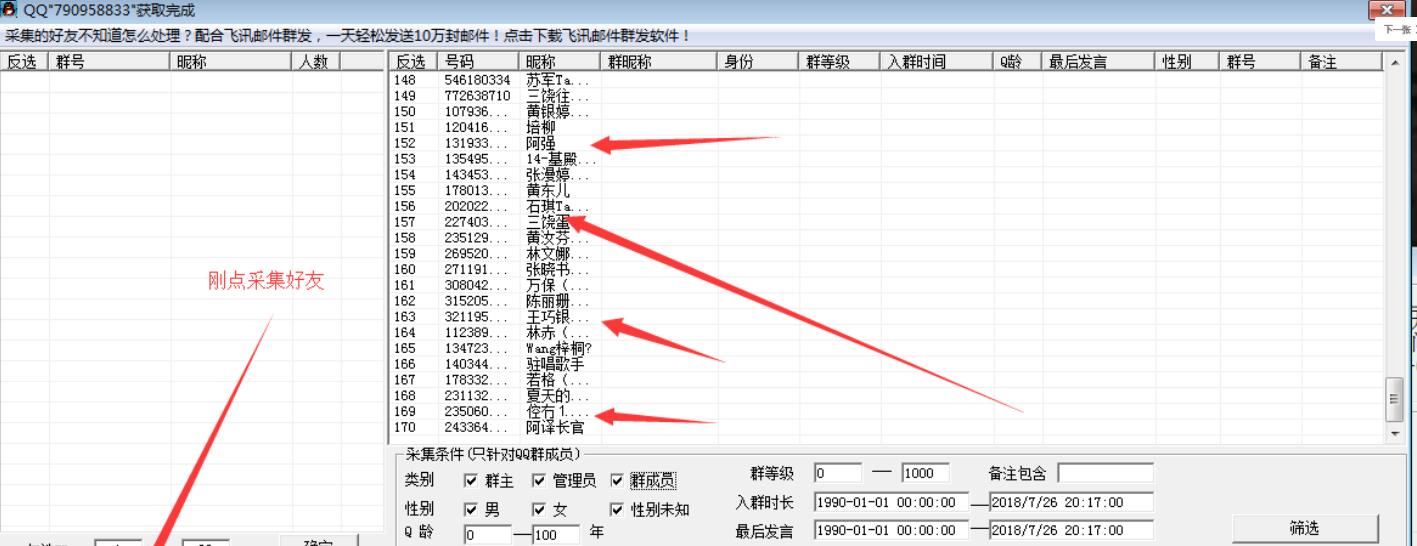Click the QQ penguin icon in the title bar
Viewport: 1417px width, 546px height.
coord(10,10)
